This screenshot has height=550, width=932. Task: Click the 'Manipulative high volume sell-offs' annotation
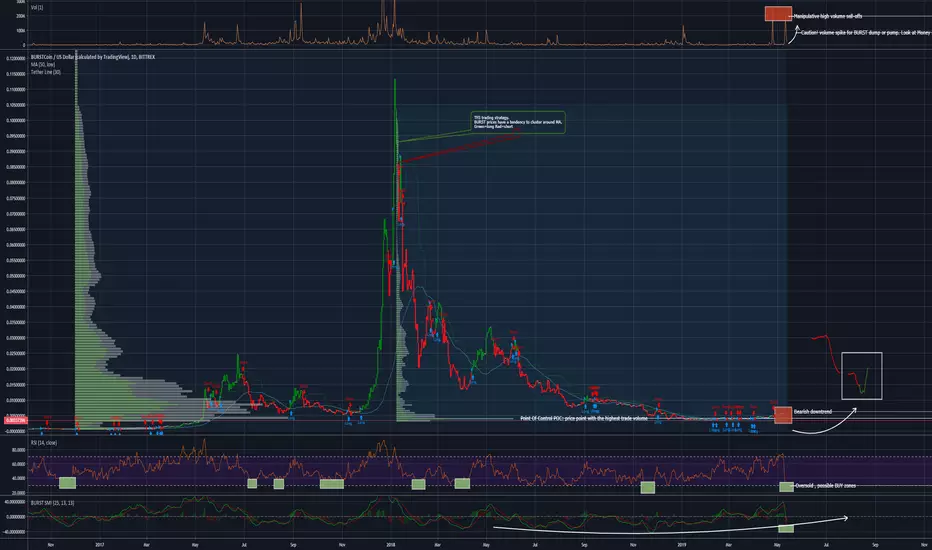point(828,16)
